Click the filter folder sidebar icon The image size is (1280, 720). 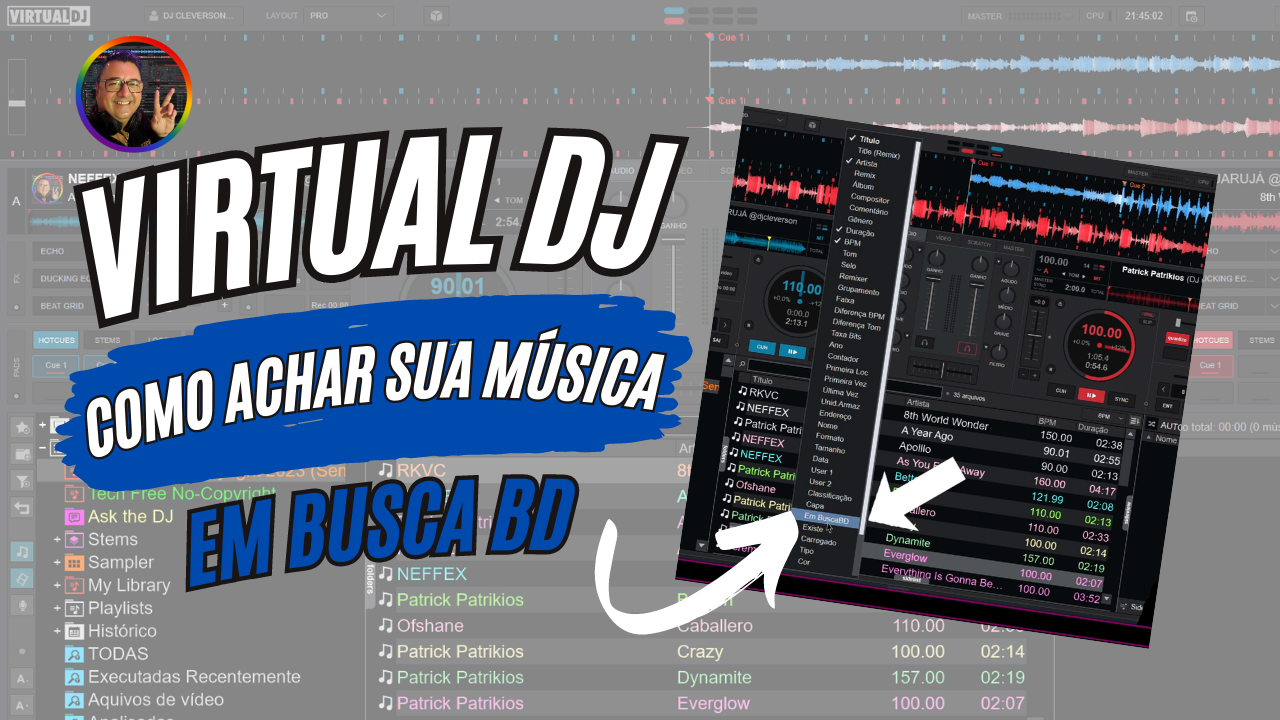(21, 481)
